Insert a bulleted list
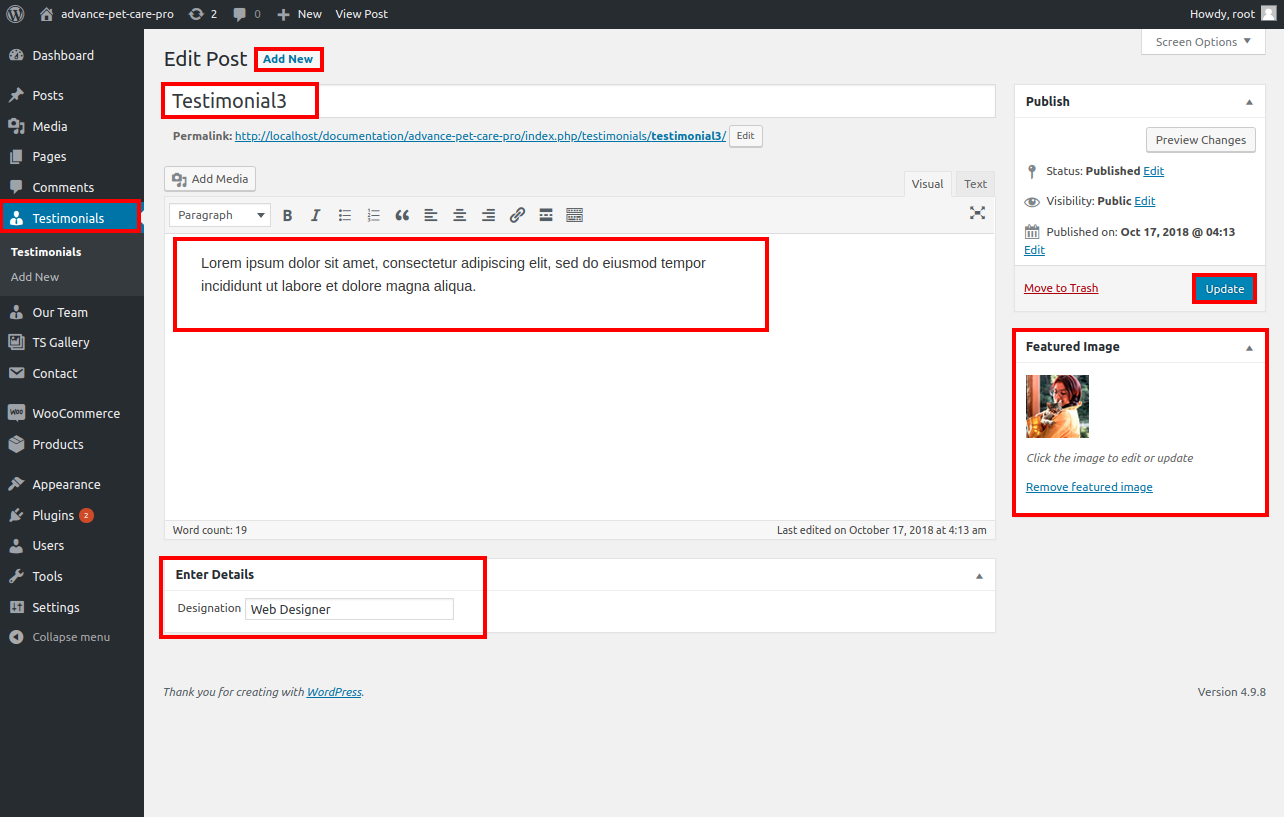 [x=345, y=215]
